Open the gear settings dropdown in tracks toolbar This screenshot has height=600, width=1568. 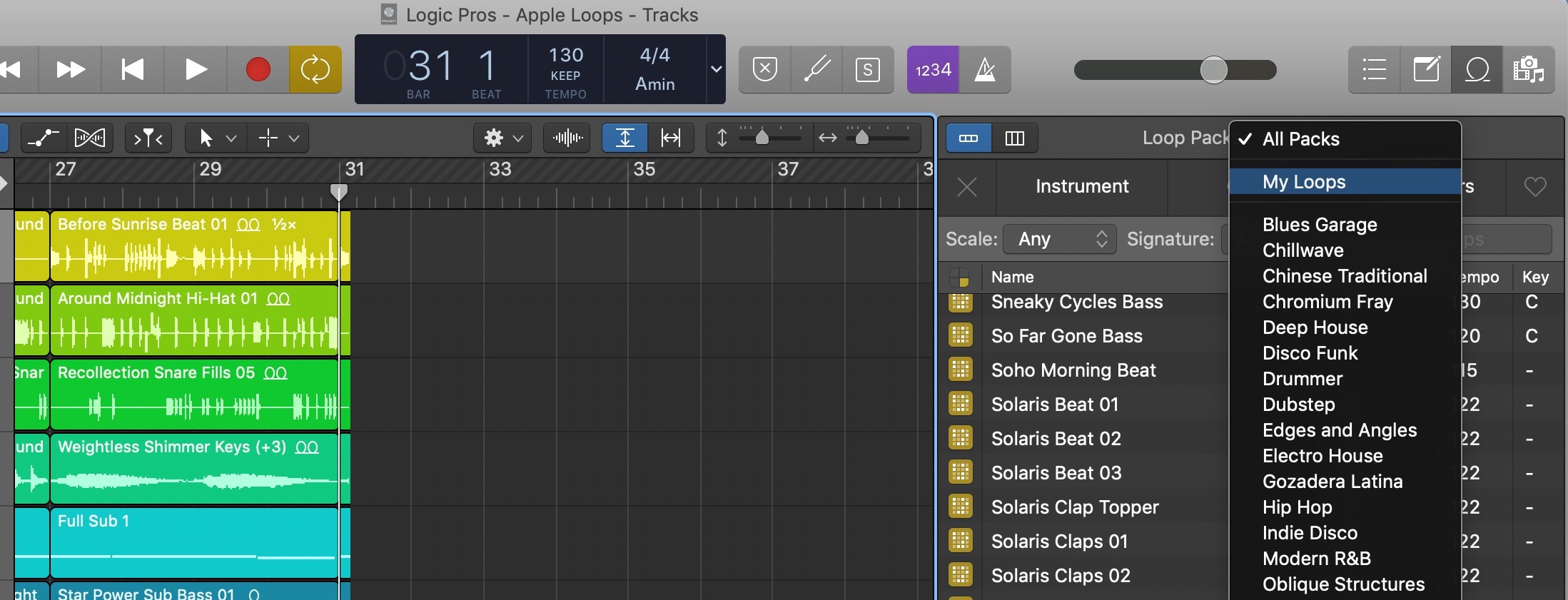point(502,138)
